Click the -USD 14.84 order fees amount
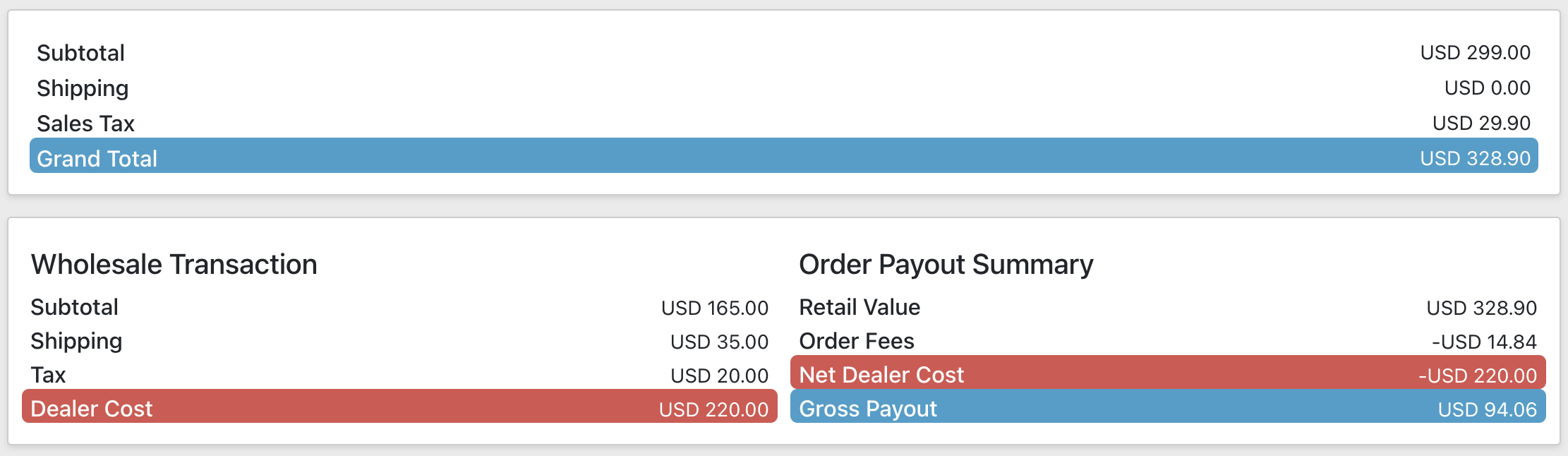 coord(1484,342)
